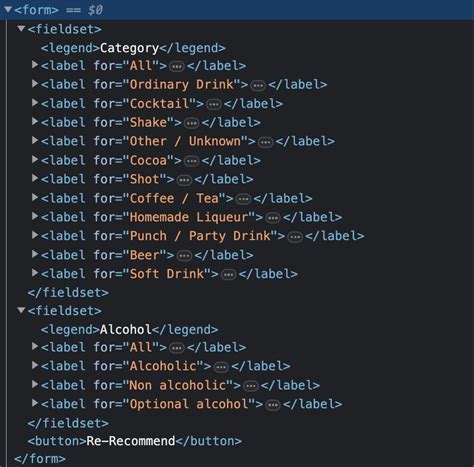Image resolution: width=474 pixels, height=467 pixels.
Task: Select the Category legend element line
Action: click(x=133, y=48)
